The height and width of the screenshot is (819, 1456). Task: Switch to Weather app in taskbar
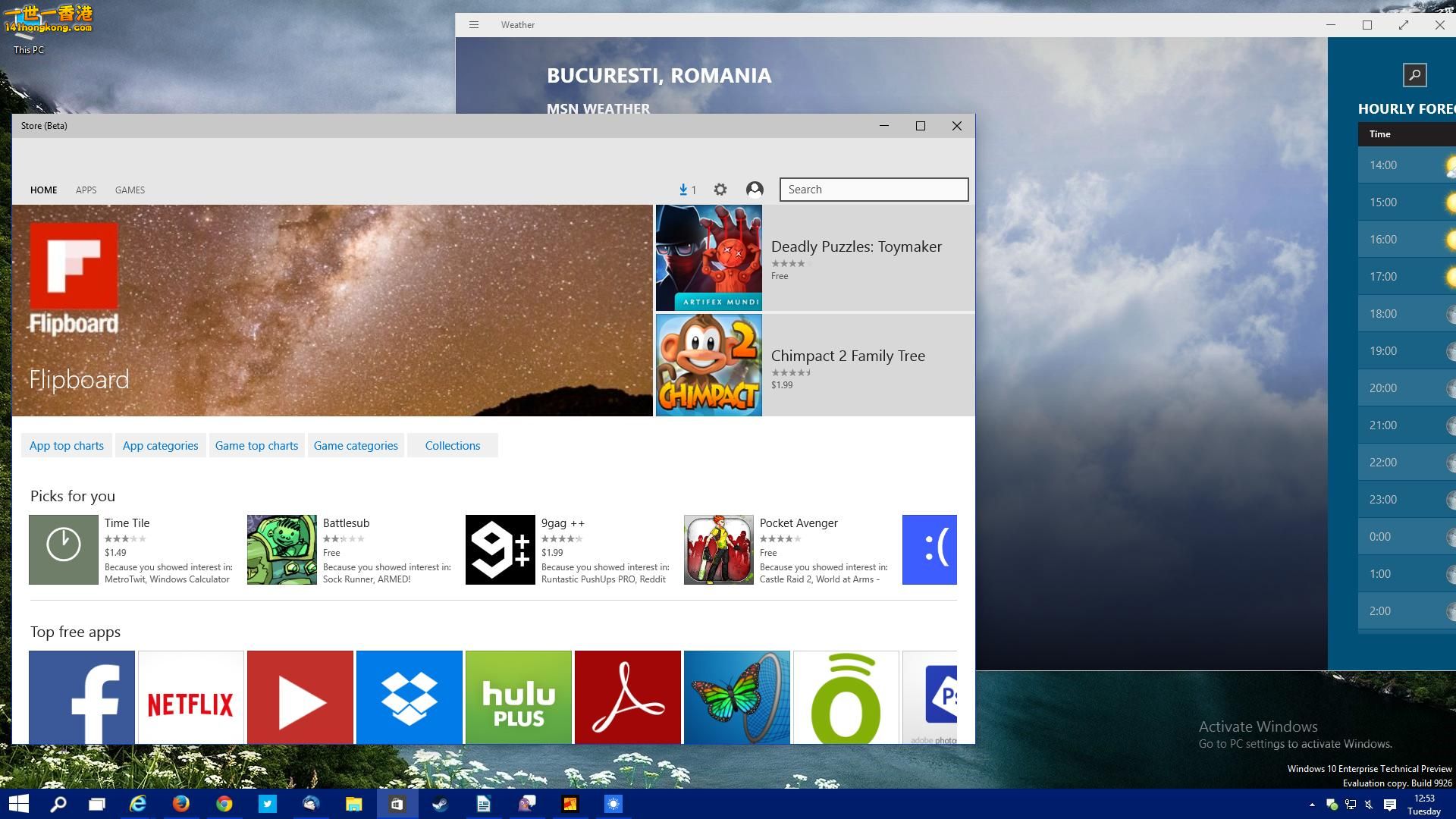click(x=613, y=804)
